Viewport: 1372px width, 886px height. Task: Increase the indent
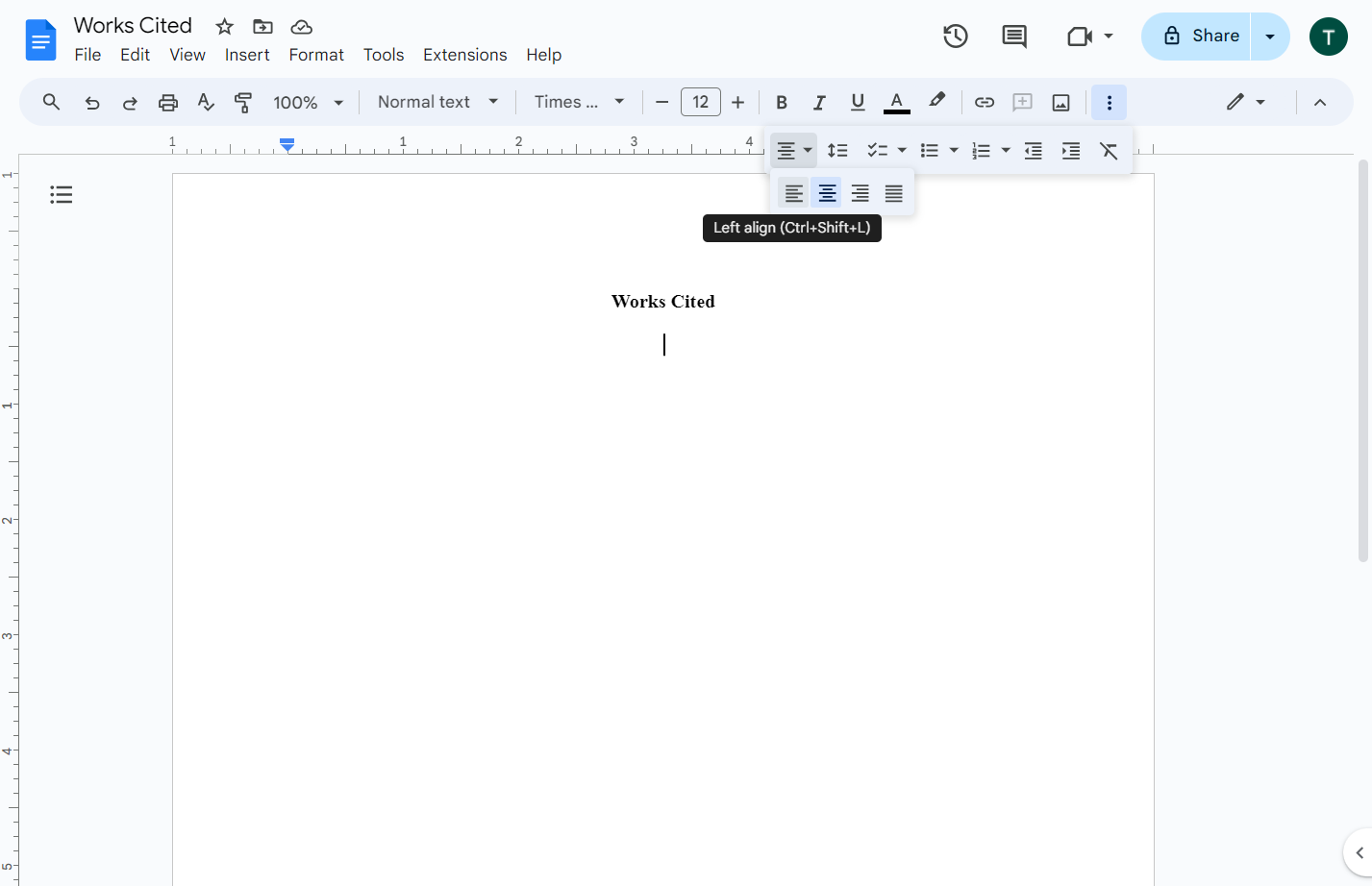pos(1071,151)
